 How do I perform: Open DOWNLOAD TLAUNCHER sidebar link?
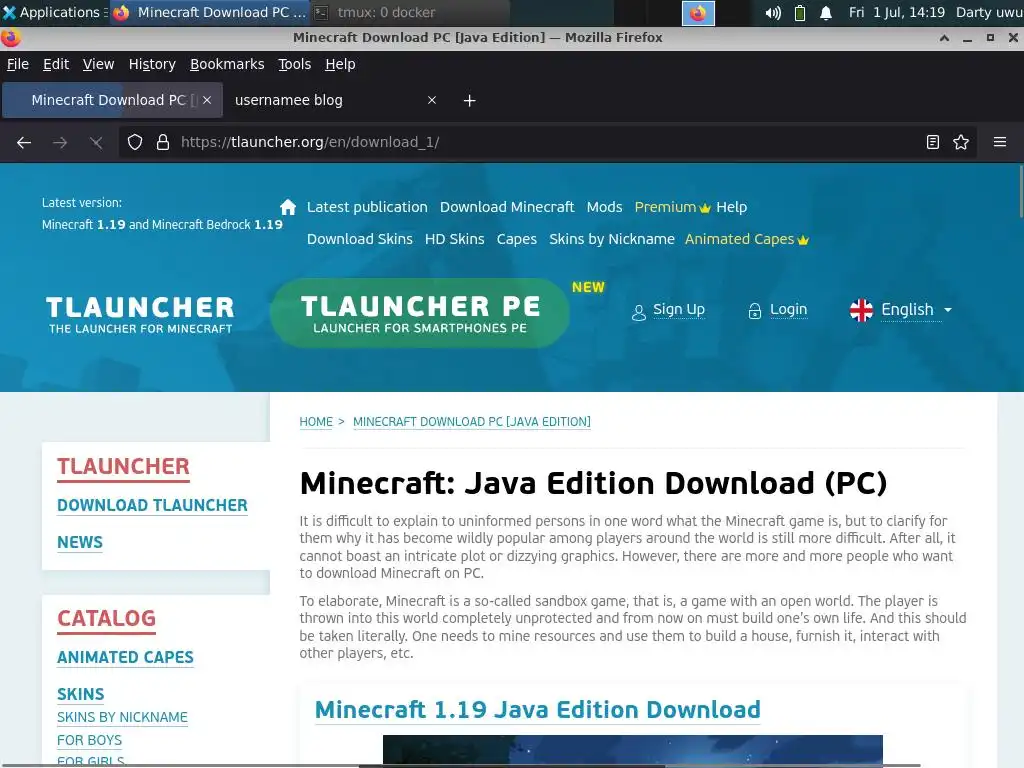pos(152,505)
